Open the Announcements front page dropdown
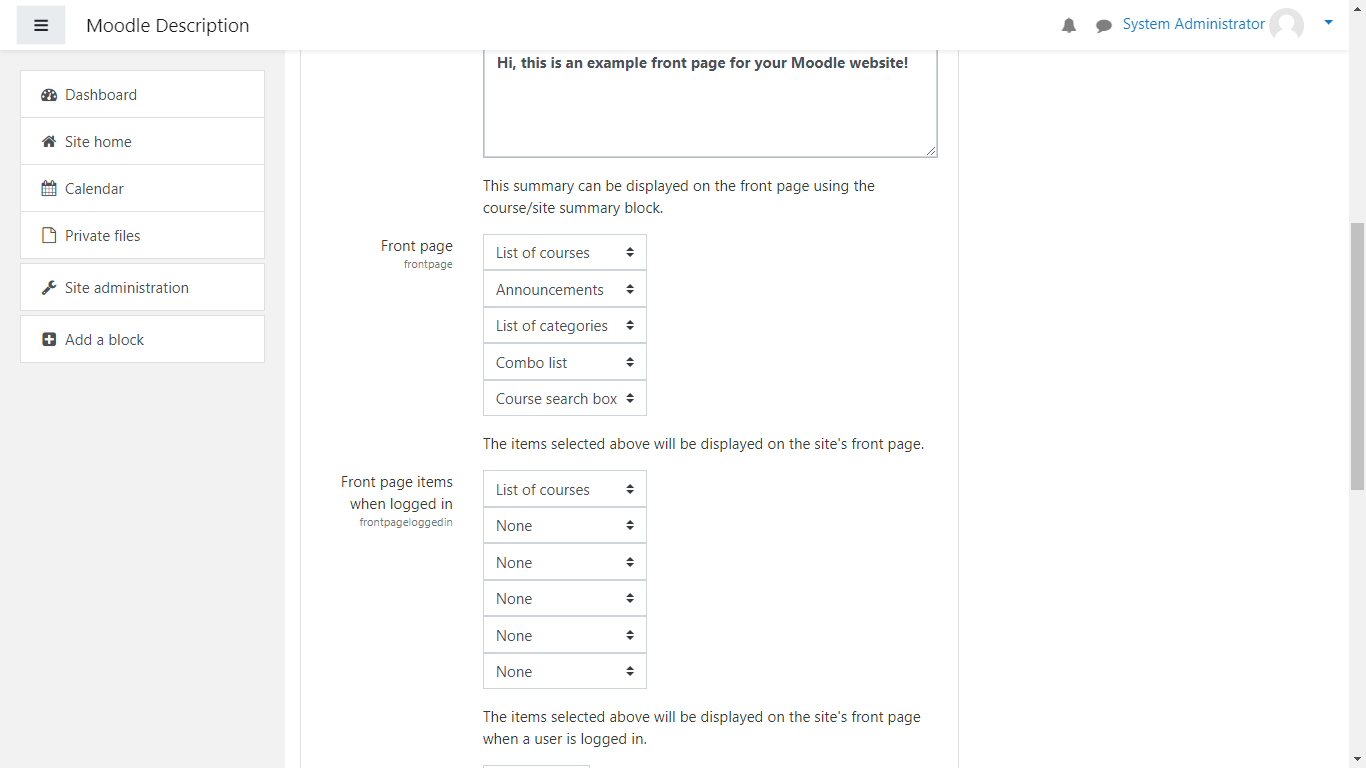1366x768 pixels. [564, 289]
